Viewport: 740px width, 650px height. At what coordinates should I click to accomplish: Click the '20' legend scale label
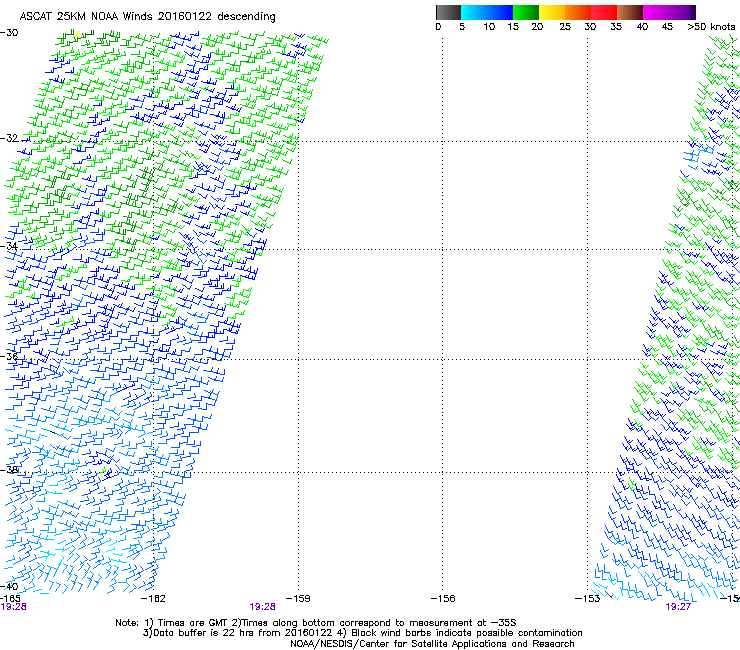point(537,27)
